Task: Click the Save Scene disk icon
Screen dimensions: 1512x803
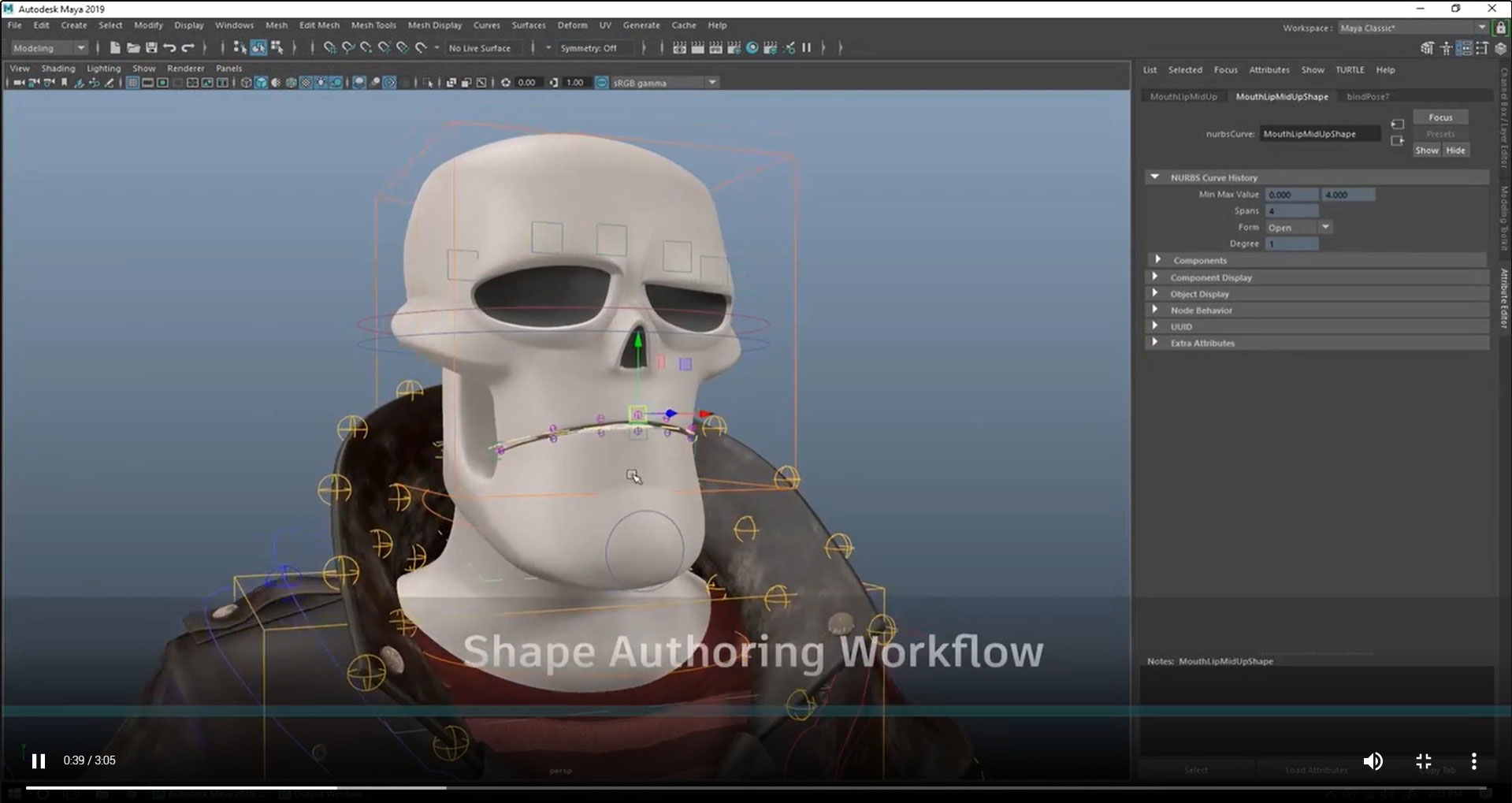Action: pyautogui.click(x=151, y=48)
